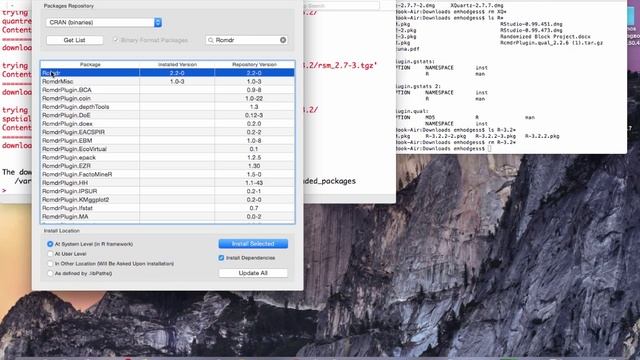Select At User Level install location

[50, 254]
